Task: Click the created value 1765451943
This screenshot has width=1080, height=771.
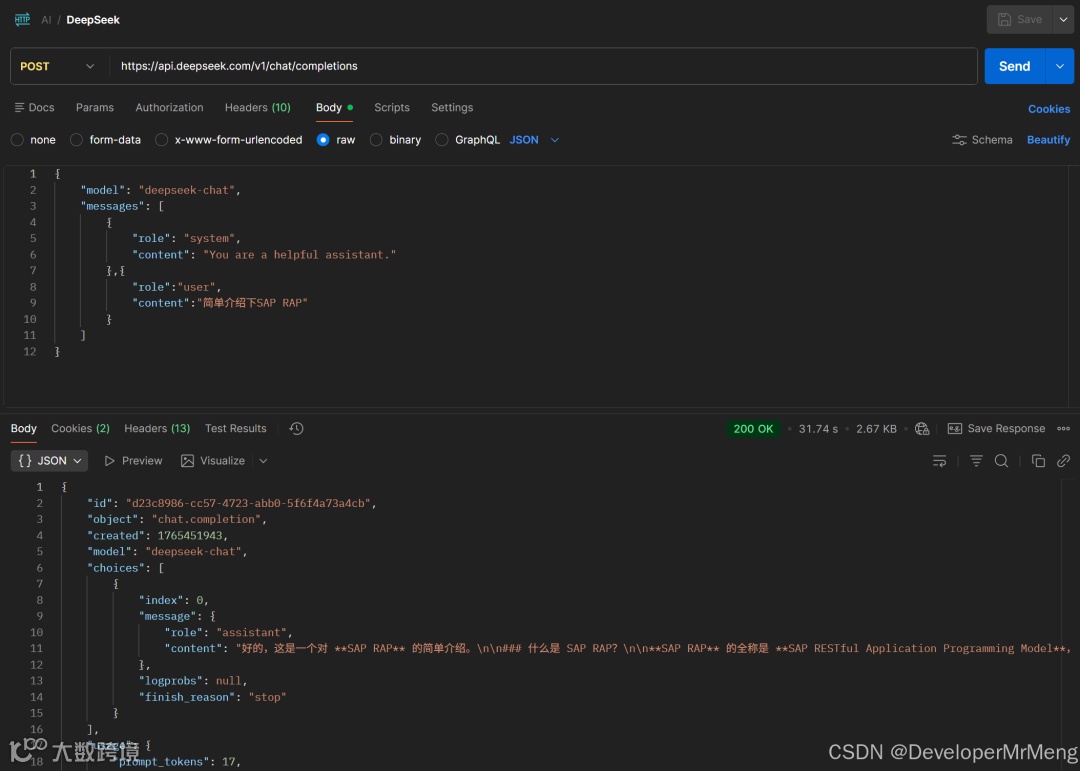Action: (x=190, y=536)
